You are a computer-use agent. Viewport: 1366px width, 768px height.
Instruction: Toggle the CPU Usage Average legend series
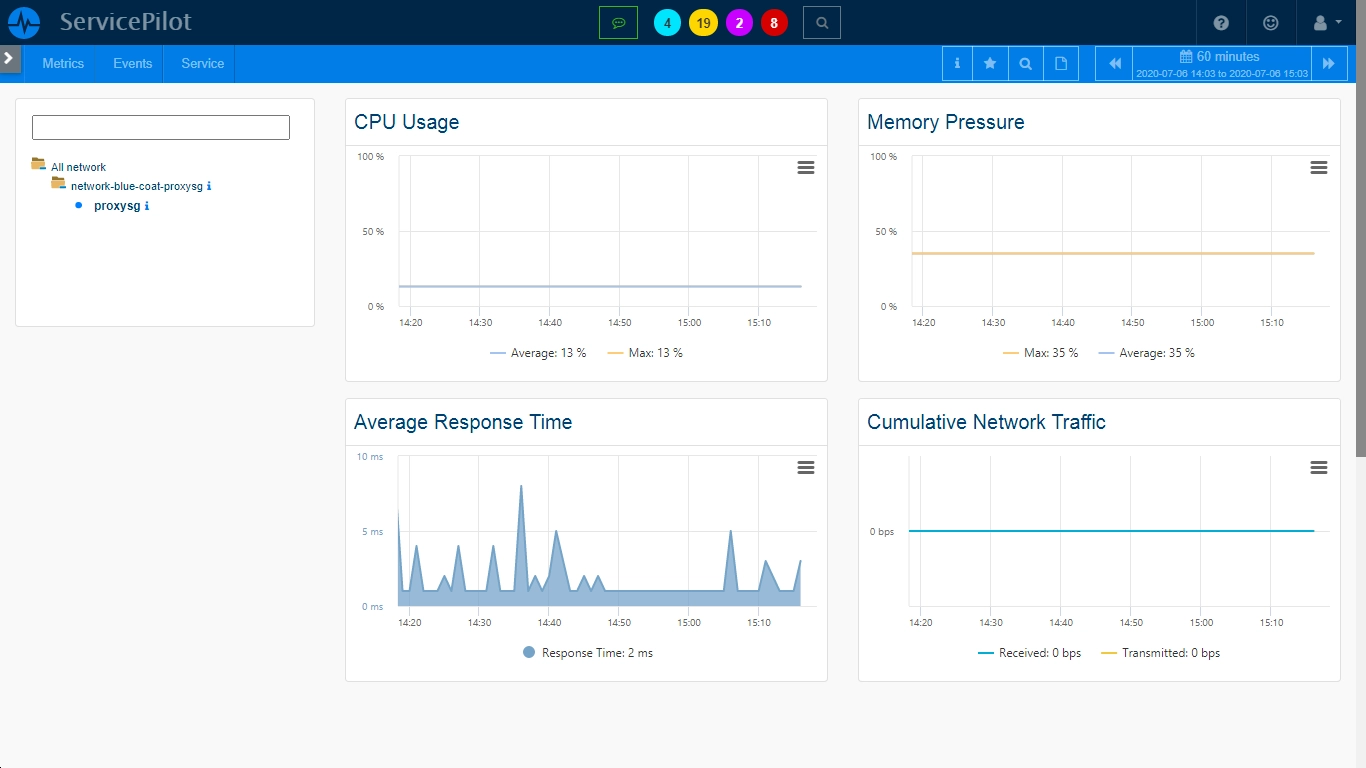tap(538, 353)
